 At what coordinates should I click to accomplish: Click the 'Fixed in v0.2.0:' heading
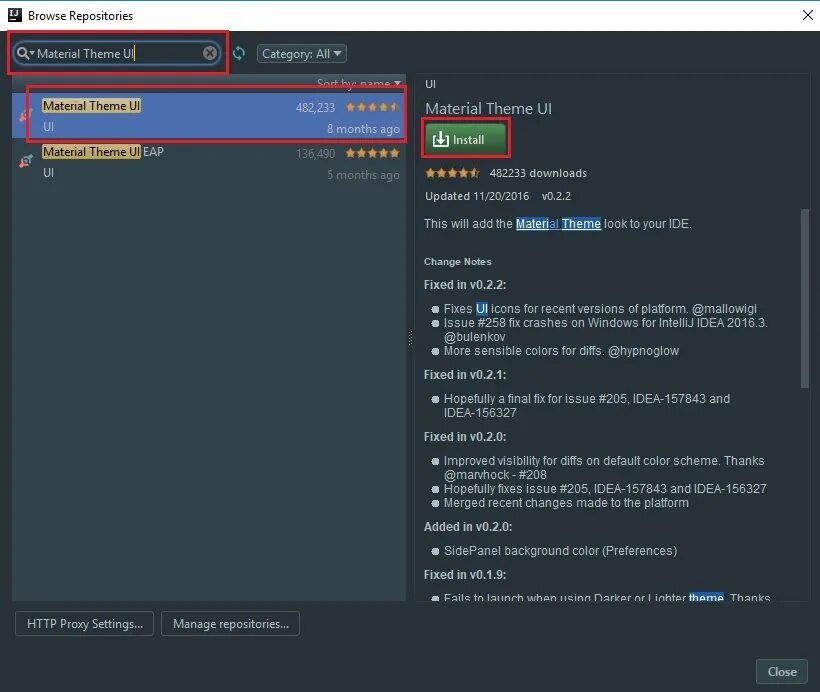pos(465,437)
